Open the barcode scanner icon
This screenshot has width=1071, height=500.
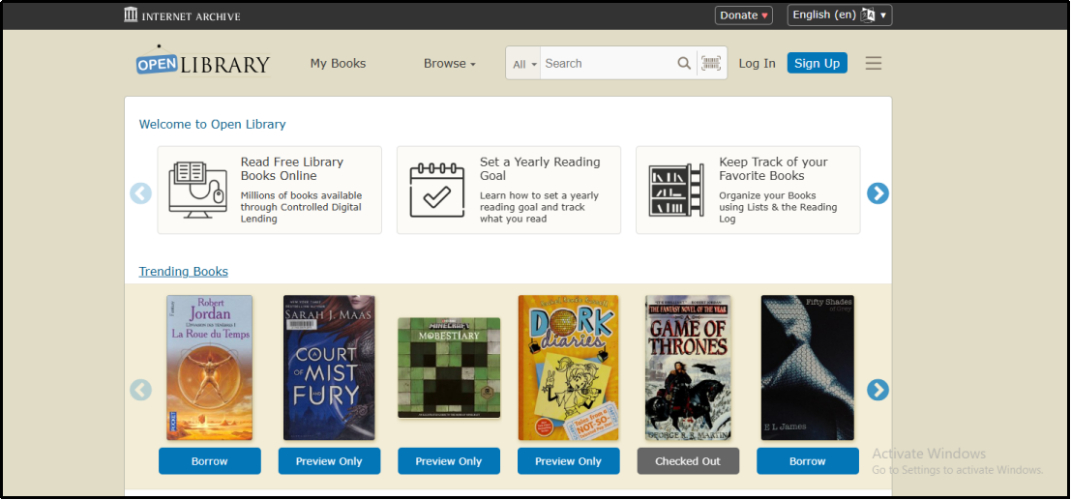711,63
